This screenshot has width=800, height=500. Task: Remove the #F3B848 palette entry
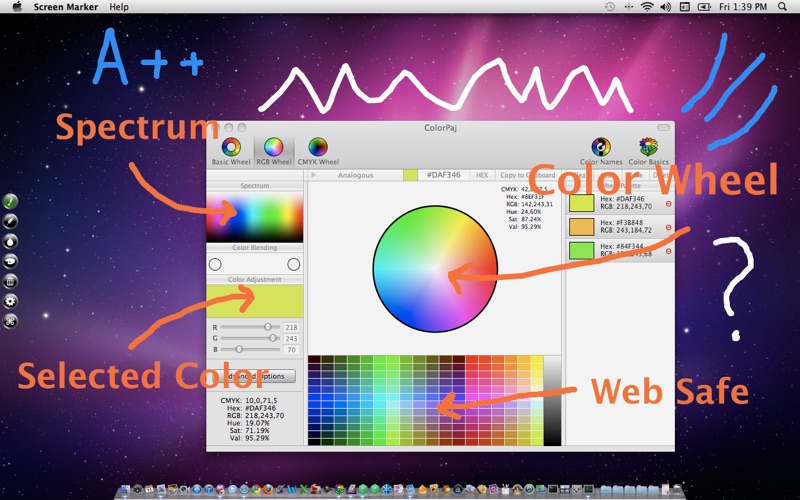click(x=668, y=228)
